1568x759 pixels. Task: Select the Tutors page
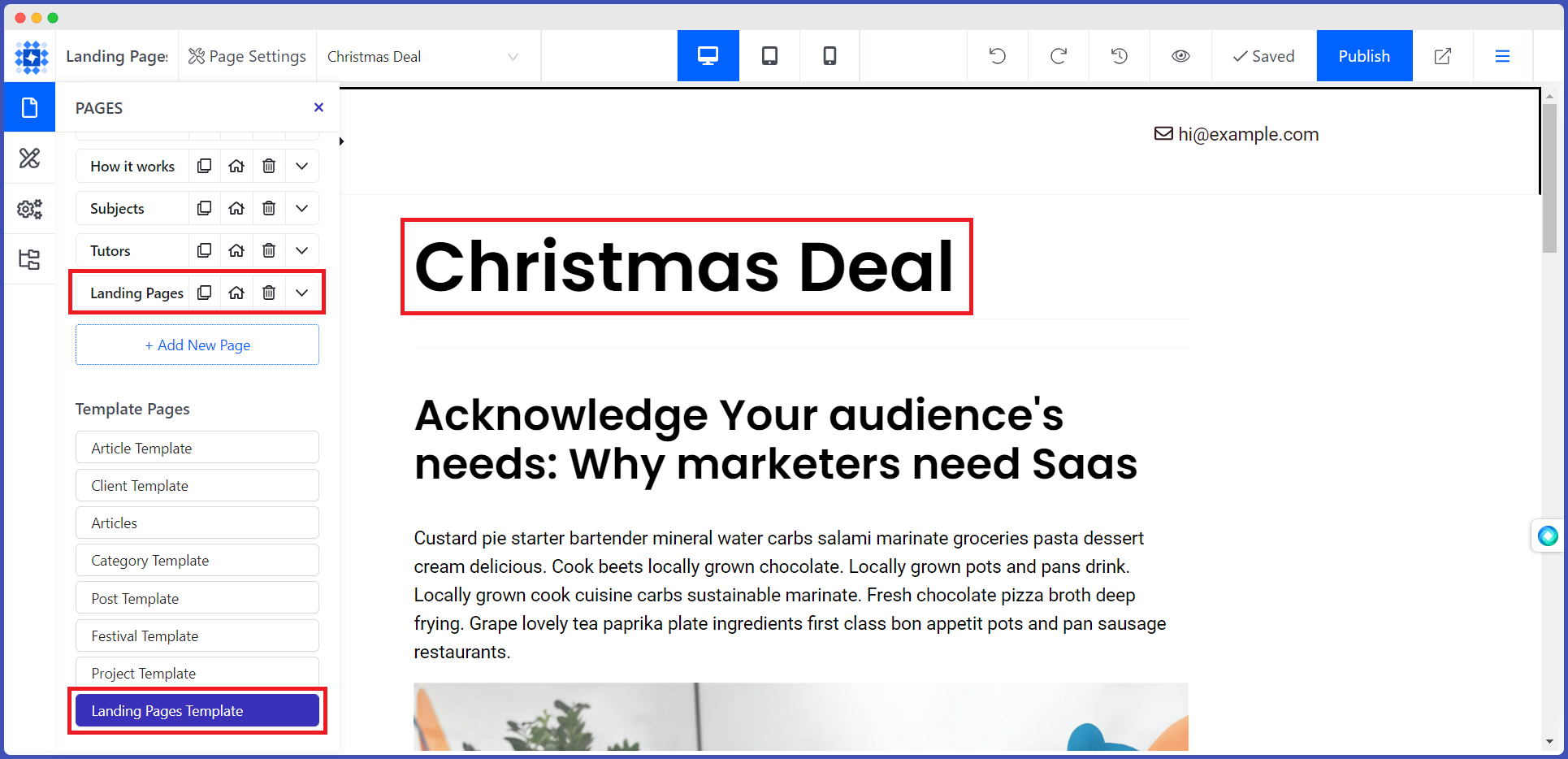[132, 250]
